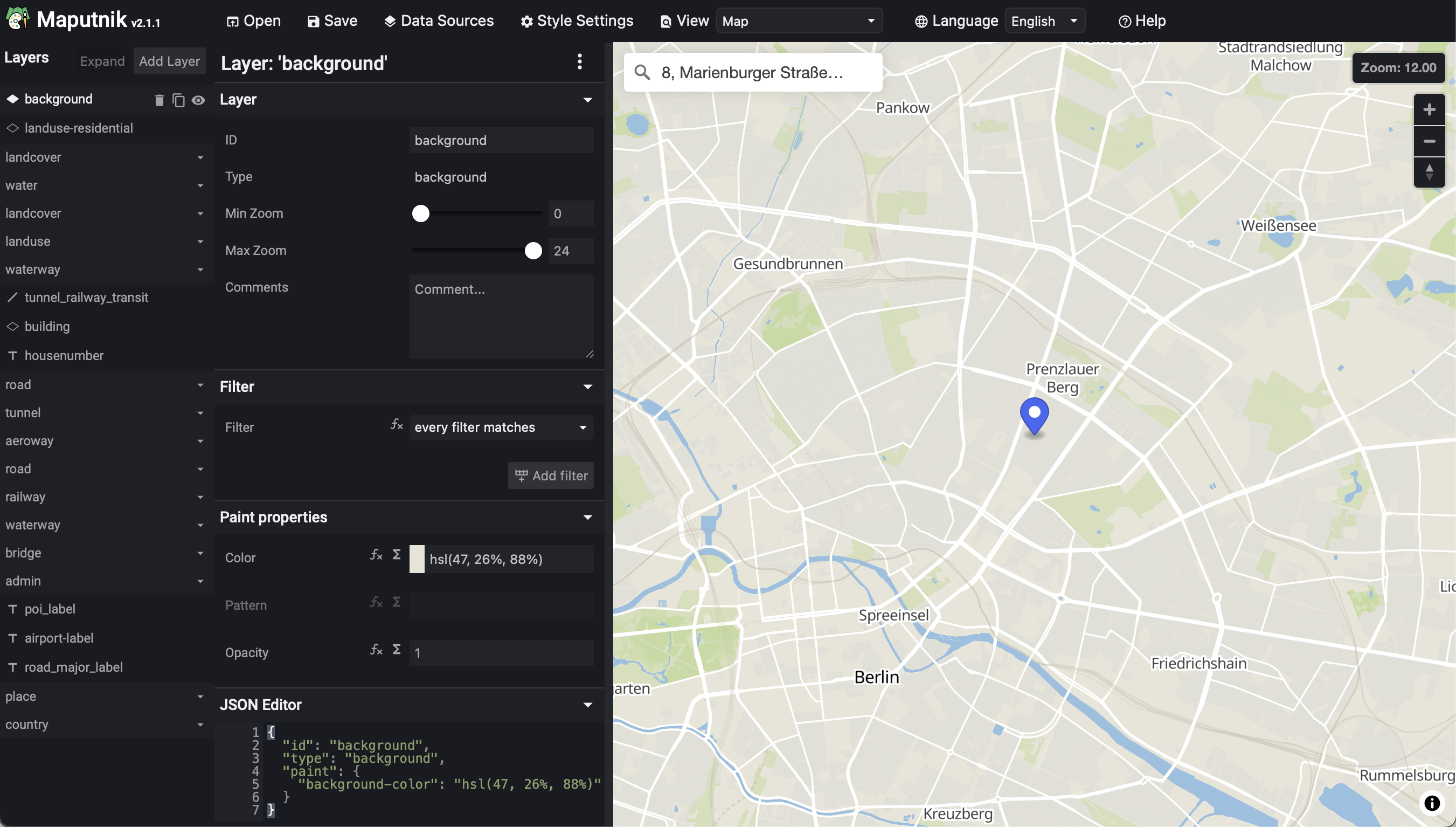1456x827 pixels.
Task: Duplicate the background layer using copy icon
Action: (178, 100)
